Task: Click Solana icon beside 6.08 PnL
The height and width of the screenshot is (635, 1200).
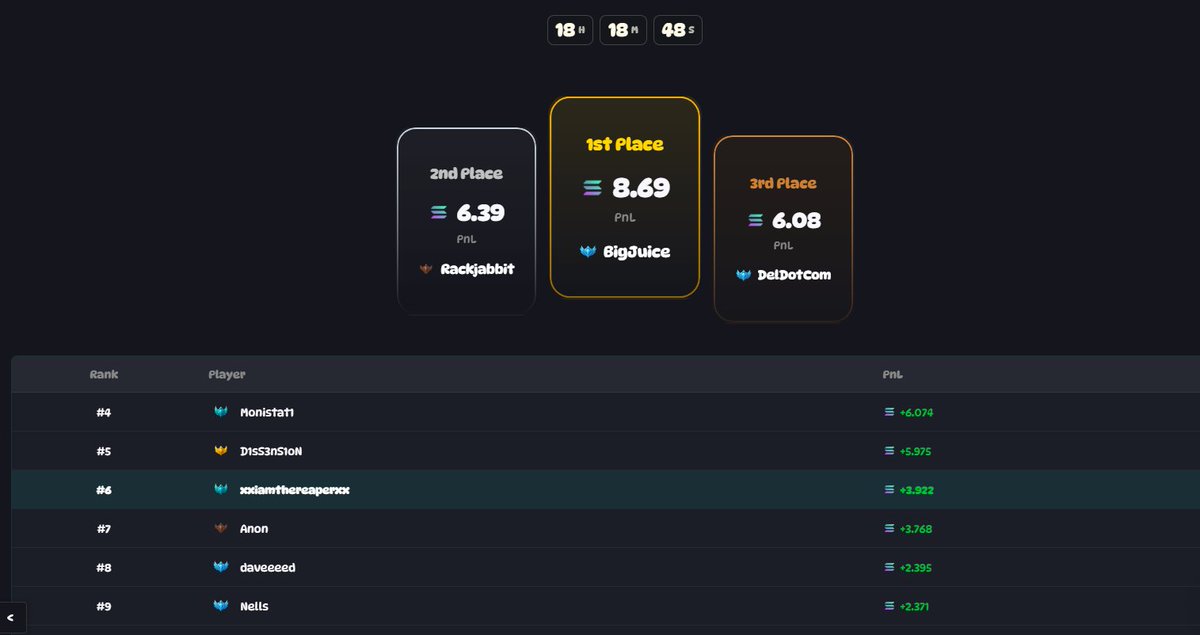Action: point(755,220)
